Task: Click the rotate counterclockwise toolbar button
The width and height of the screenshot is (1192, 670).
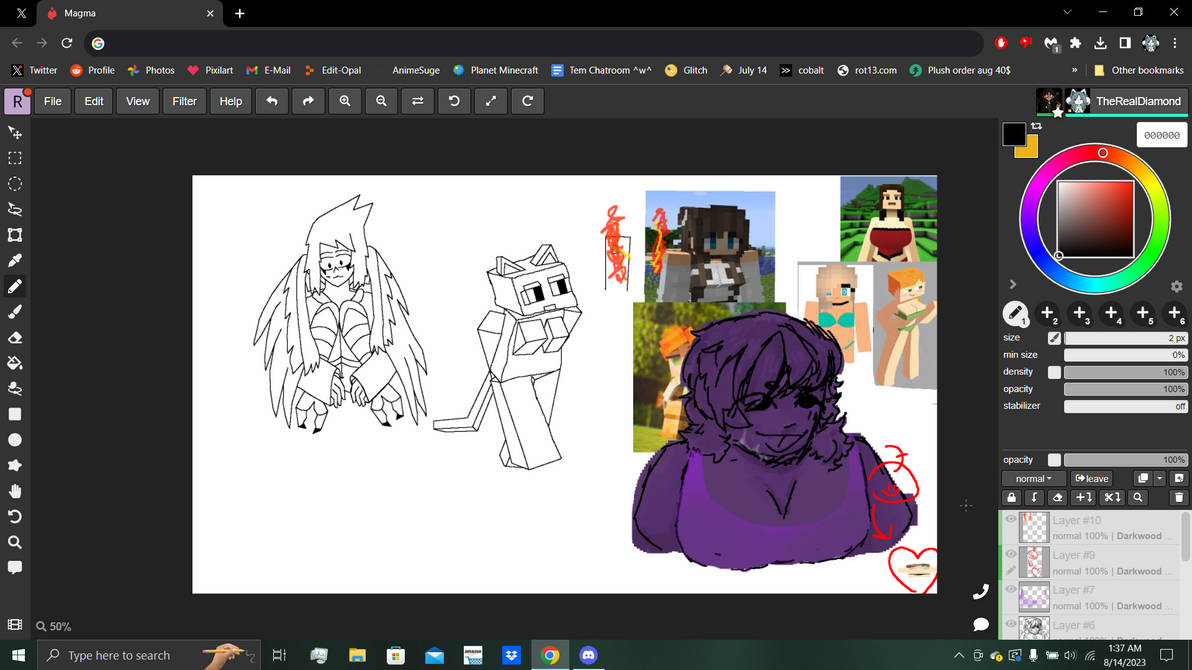Action: [455, 101]
